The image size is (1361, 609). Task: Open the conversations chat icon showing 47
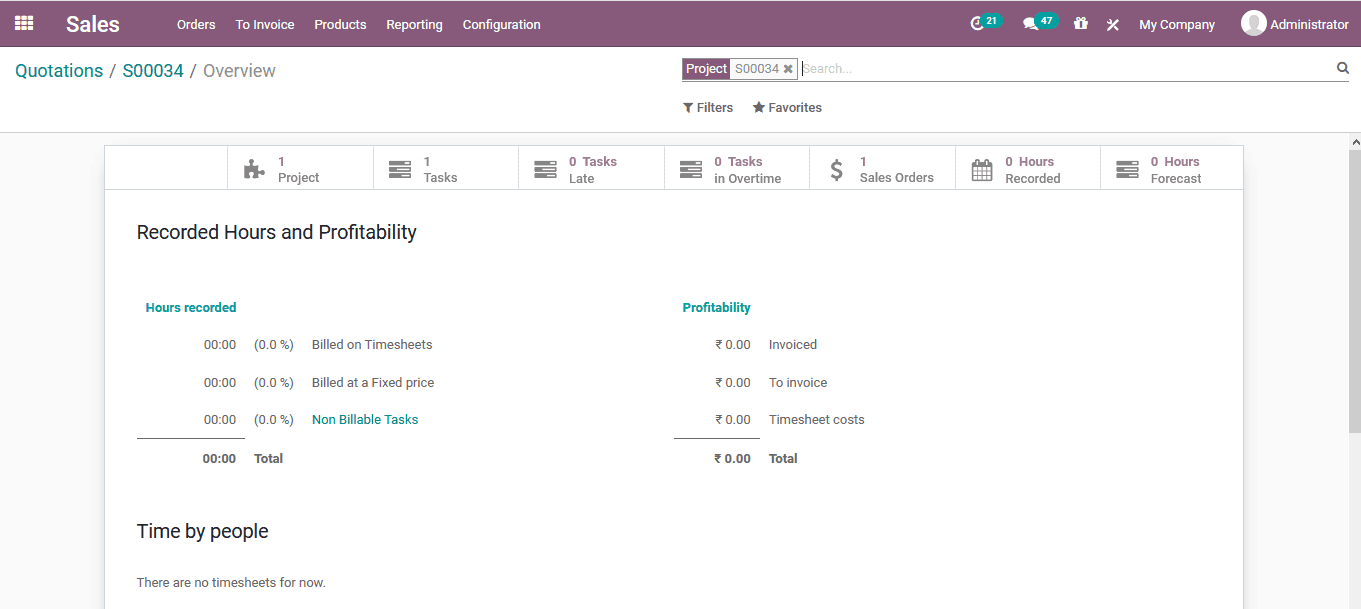pos(1030,24)
